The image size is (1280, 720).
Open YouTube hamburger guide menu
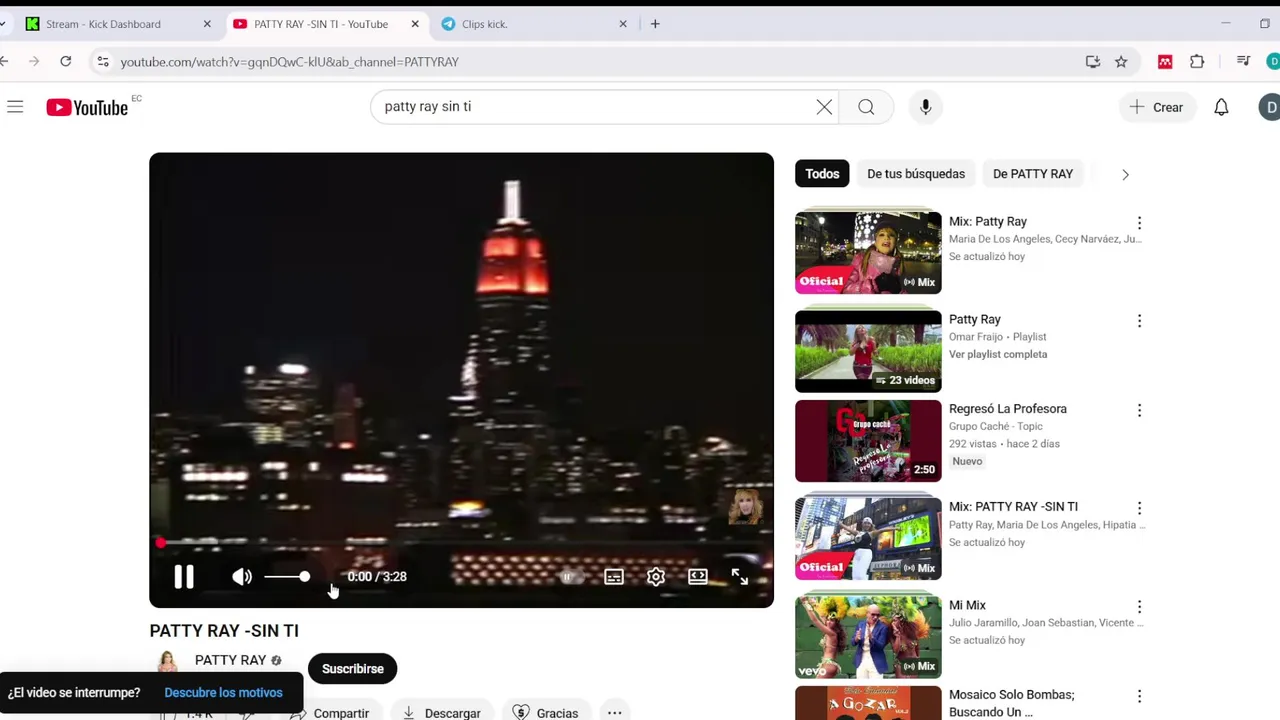tap(15, 107)
